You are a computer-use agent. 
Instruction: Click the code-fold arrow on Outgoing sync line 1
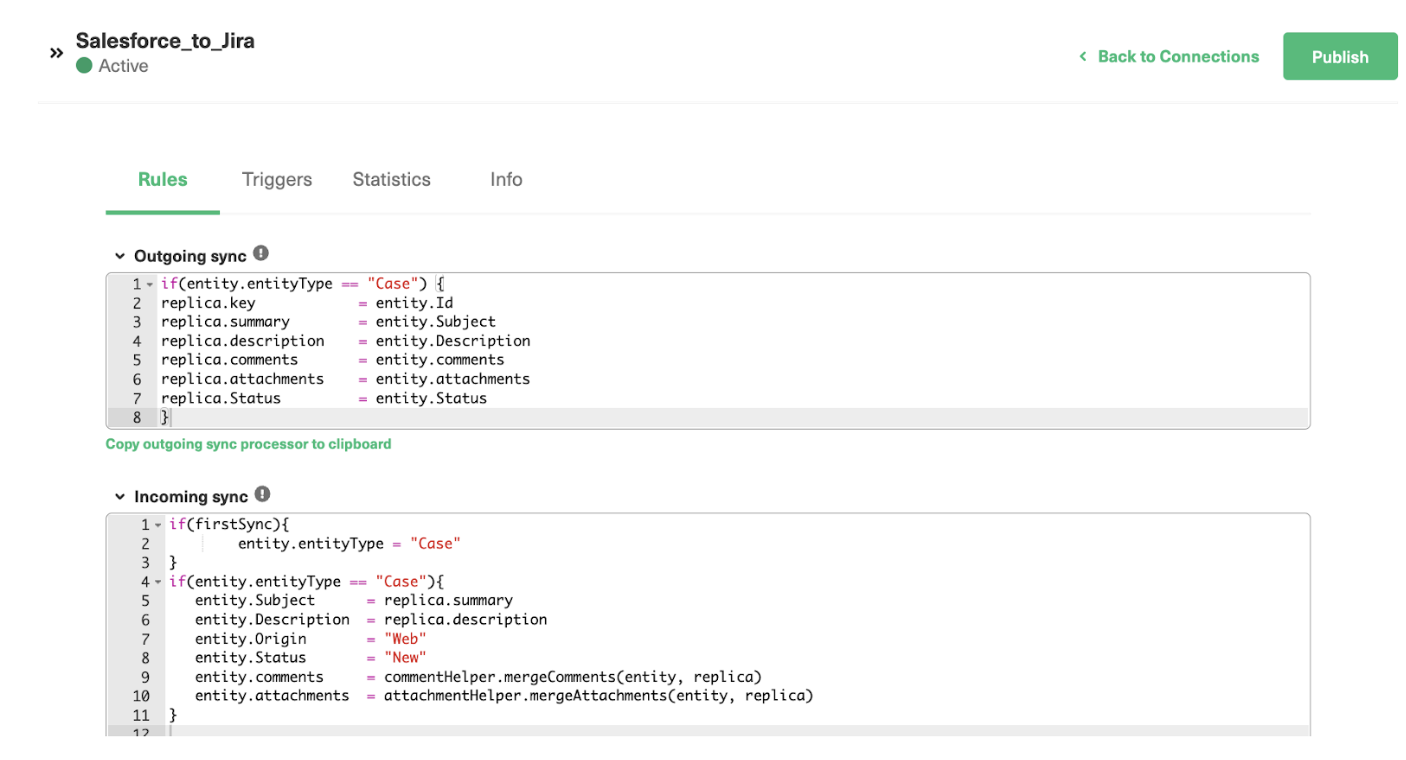[149, 283]
